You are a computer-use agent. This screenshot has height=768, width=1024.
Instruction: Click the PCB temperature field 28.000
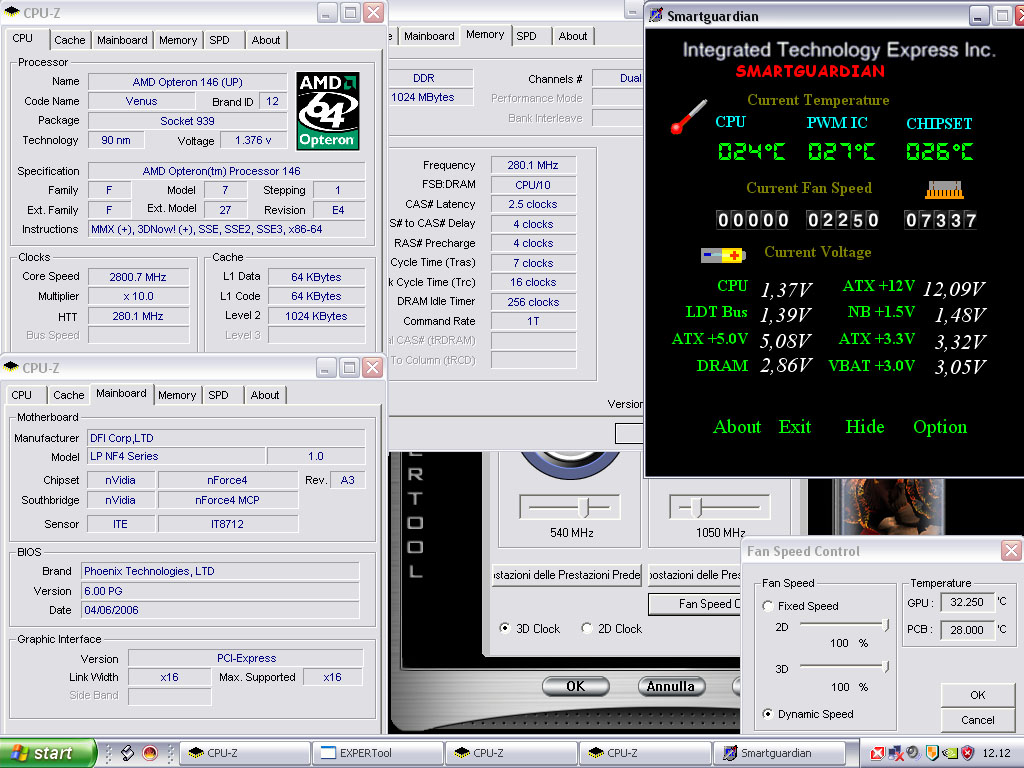[x=967, y=630]
